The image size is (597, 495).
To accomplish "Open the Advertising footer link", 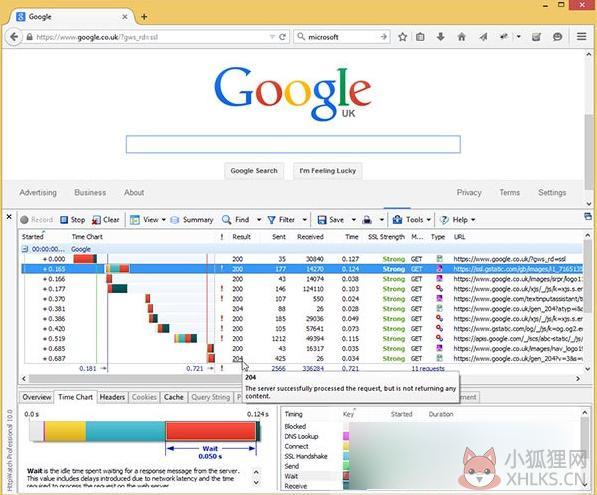I will 38,193.
